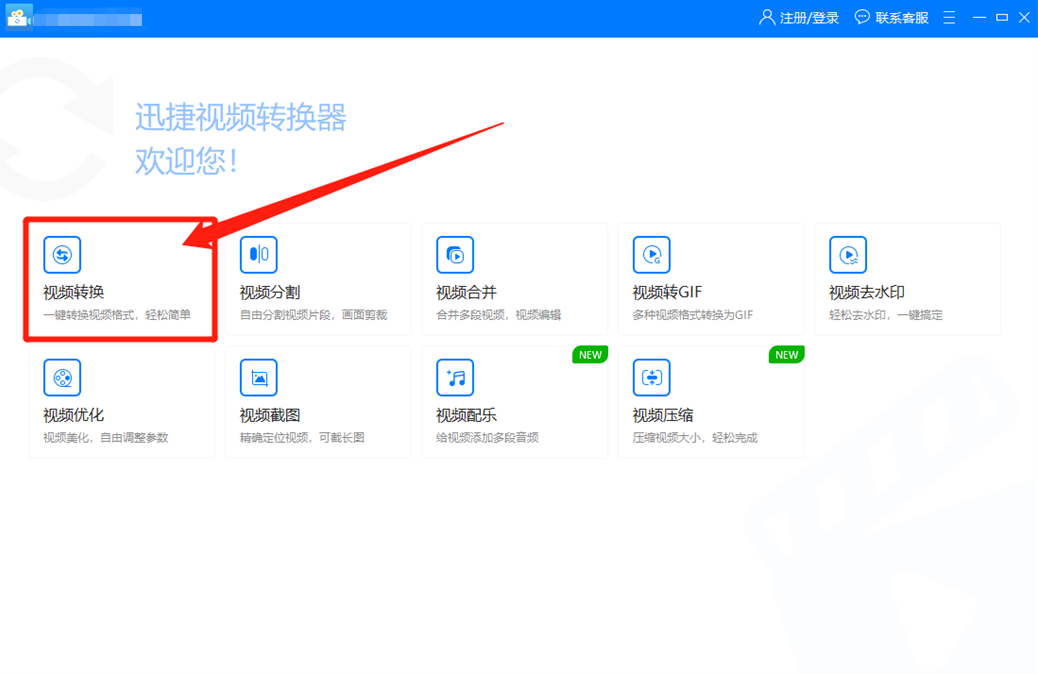Click description 自由分割视频片段，画面剪裁
The height and width of the screenshot is (674, 1038).
click(314, 315)
